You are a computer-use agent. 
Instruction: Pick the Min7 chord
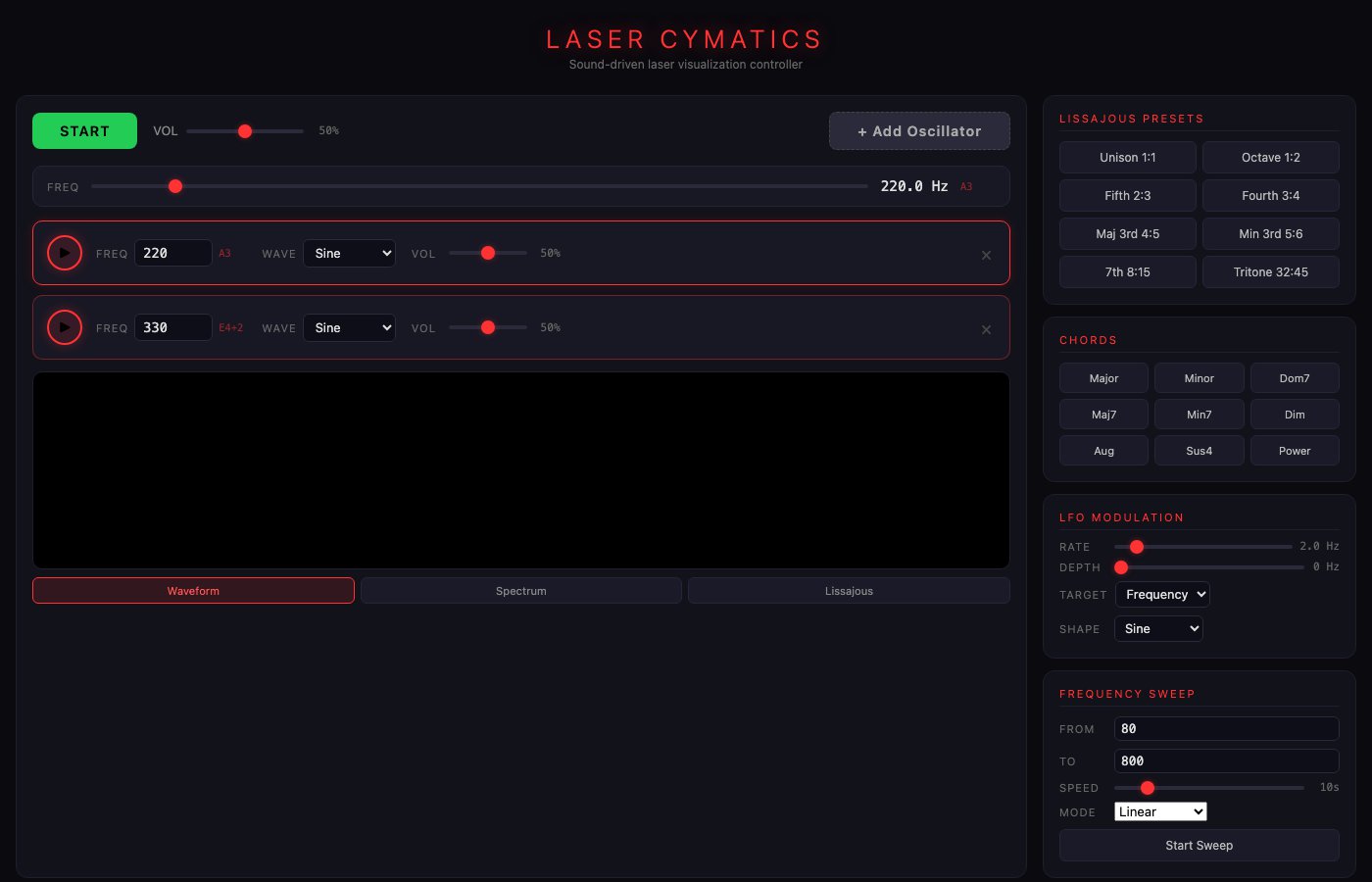click(1200, 415)
